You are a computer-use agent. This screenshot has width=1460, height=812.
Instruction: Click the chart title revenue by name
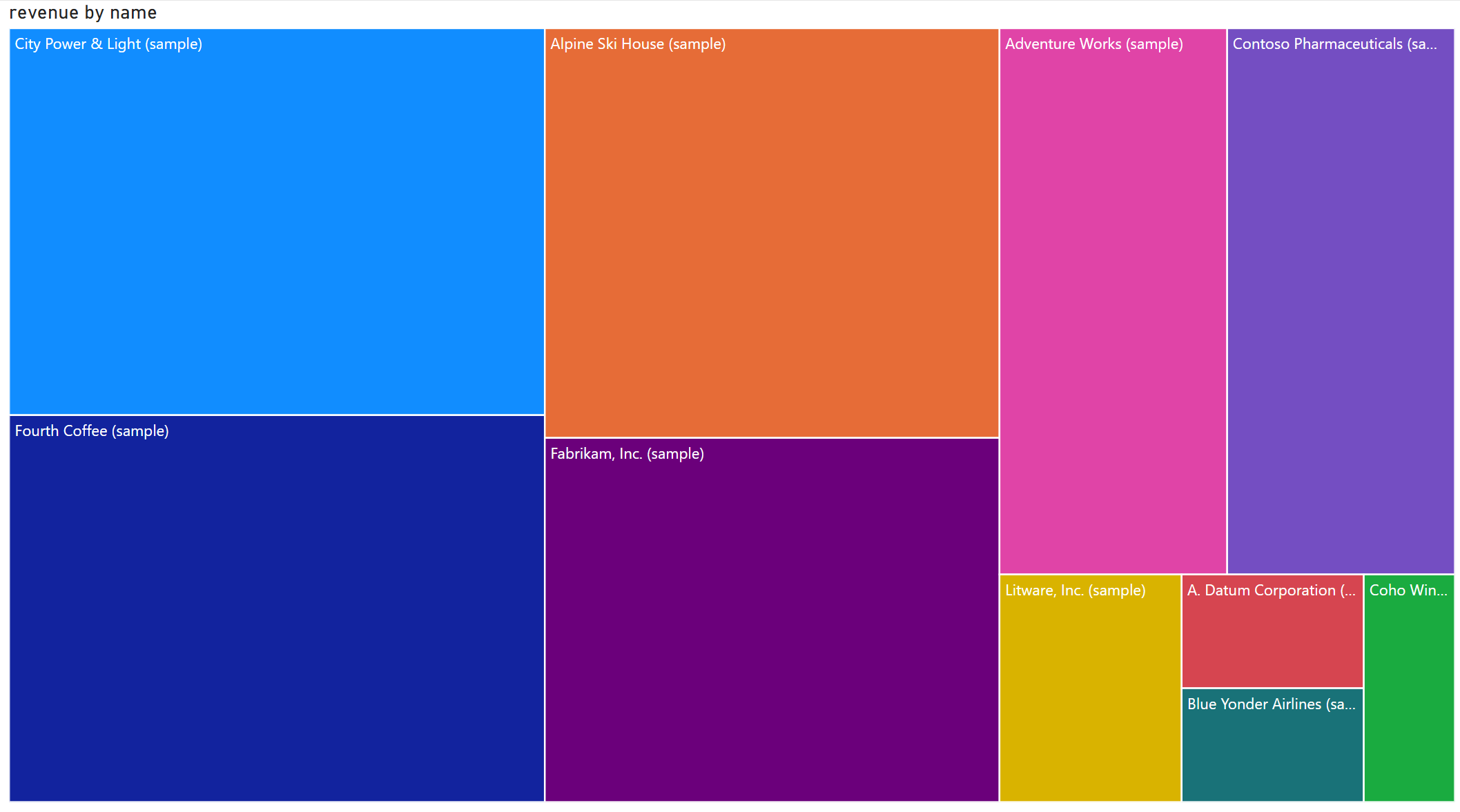(83, 12)
